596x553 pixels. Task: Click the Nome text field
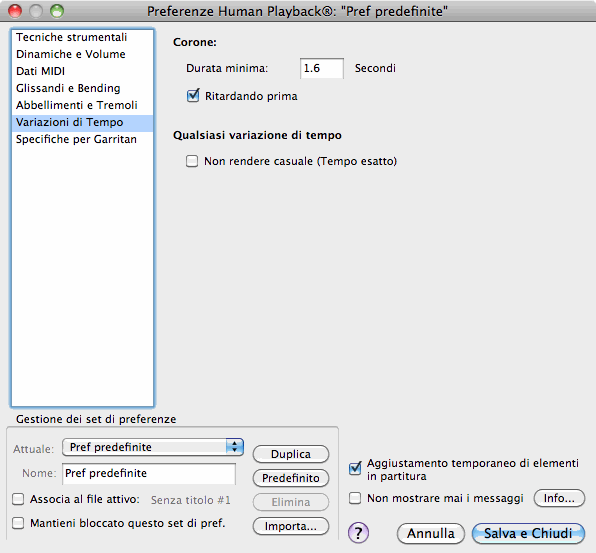coord(149,474)
